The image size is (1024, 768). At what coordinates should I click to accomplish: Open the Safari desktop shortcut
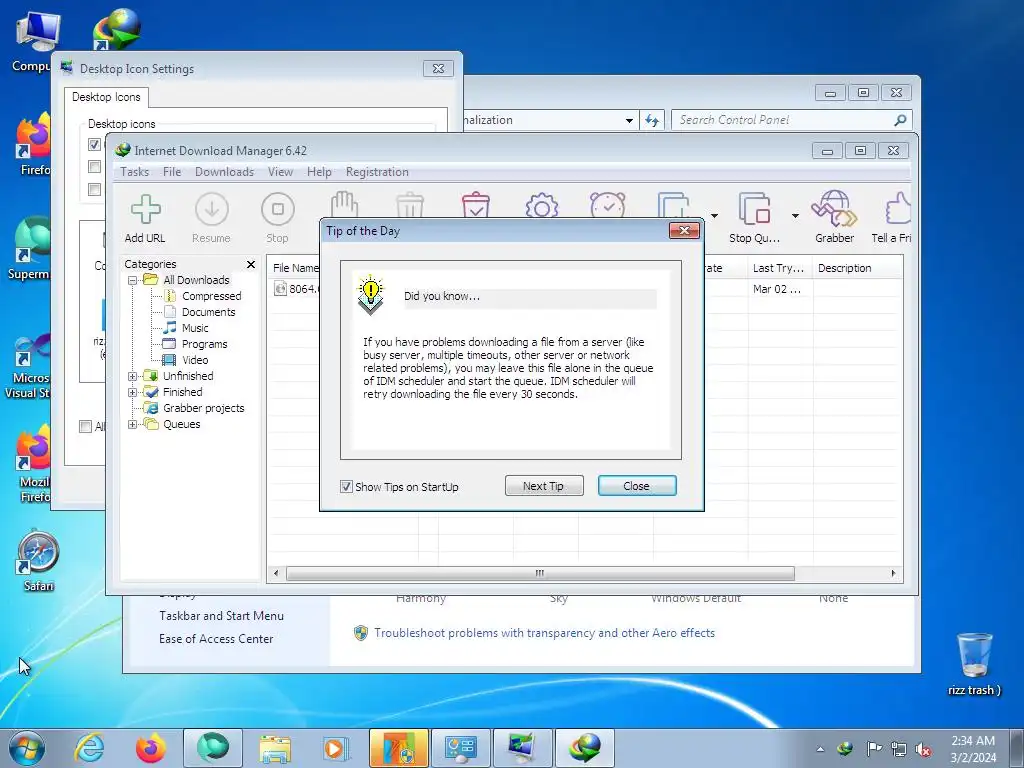38,562
